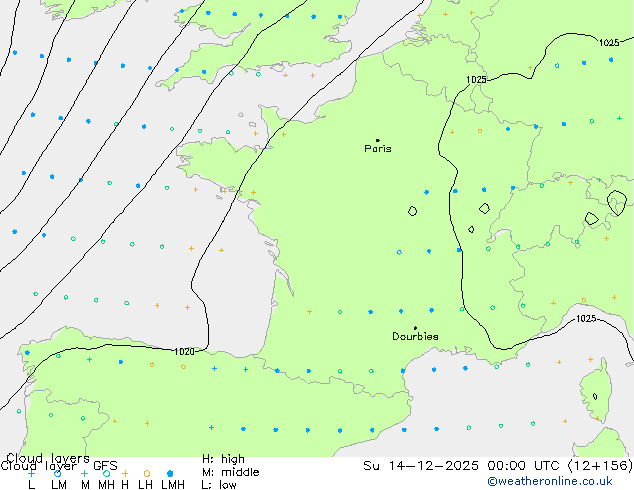Click the 'Cloud layers' legend title
The width and height of the screenshot is (634, 490).
click(48, 458)
